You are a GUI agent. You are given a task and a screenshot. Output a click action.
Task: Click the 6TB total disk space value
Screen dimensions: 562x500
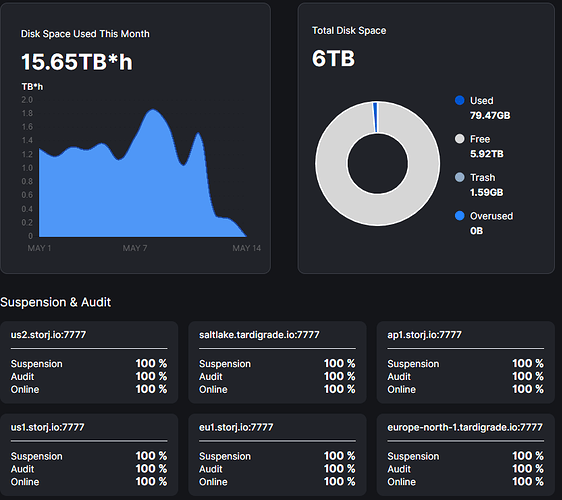click(333, 58)
